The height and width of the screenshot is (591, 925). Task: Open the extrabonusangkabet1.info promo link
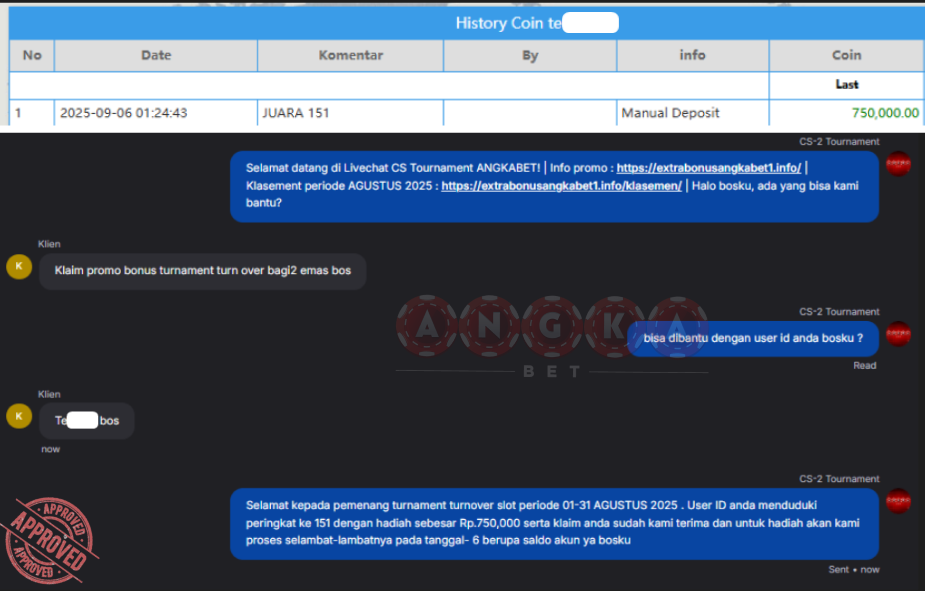(x=708, y=168)
